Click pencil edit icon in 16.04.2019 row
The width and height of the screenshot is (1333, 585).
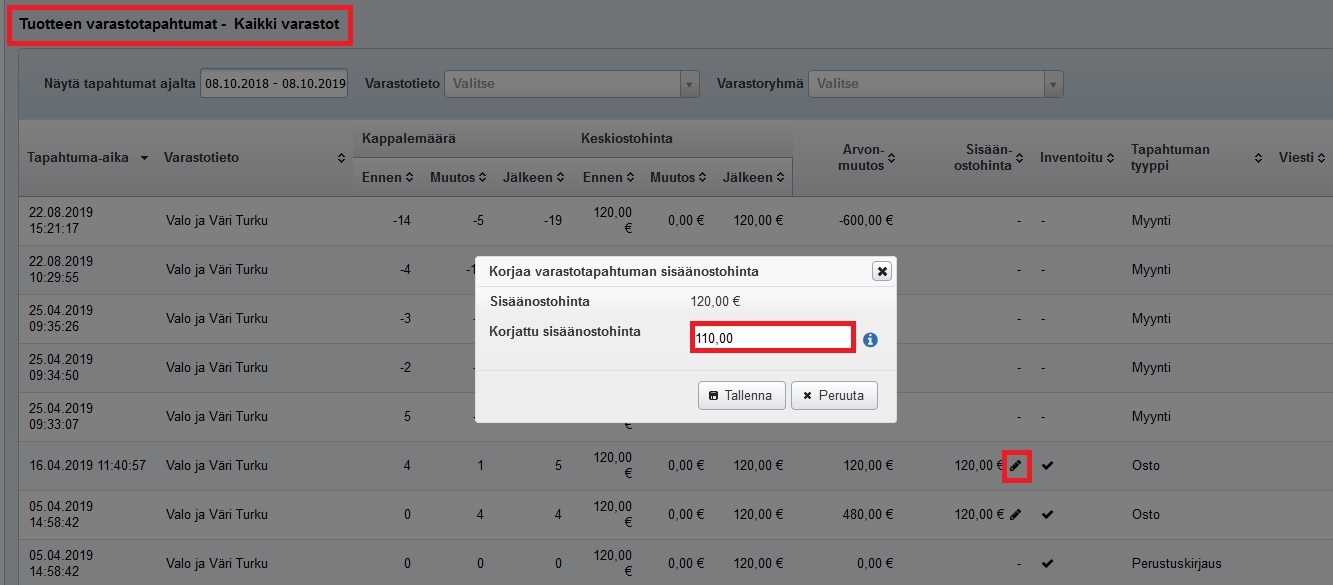pos(1016,465)
